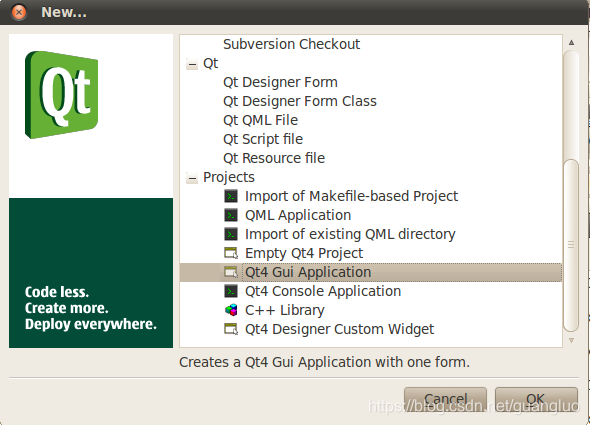Select C++ Library project type
Viewport: 590px width, 425px height.
pyautogui.click(x=284, y=310)
